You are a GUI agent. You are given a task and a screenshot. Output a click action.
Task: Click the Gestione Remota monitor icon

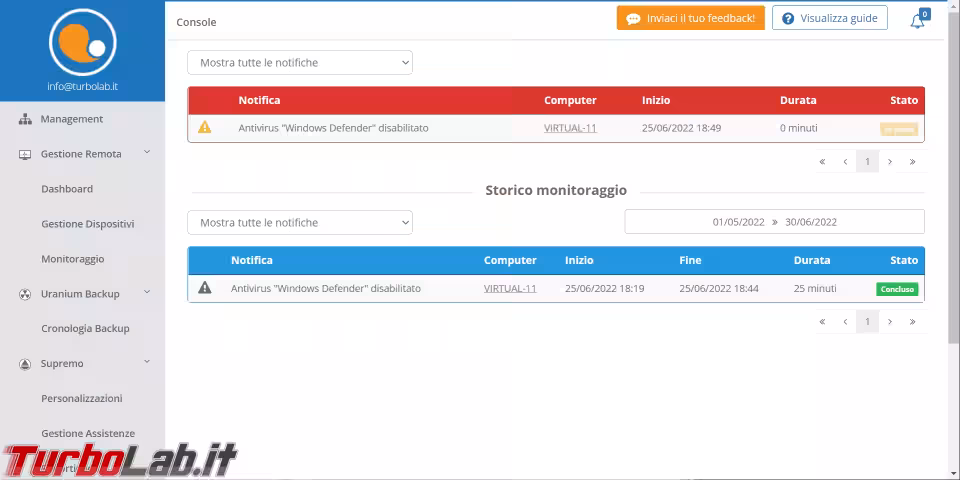(x=25, y=154)
